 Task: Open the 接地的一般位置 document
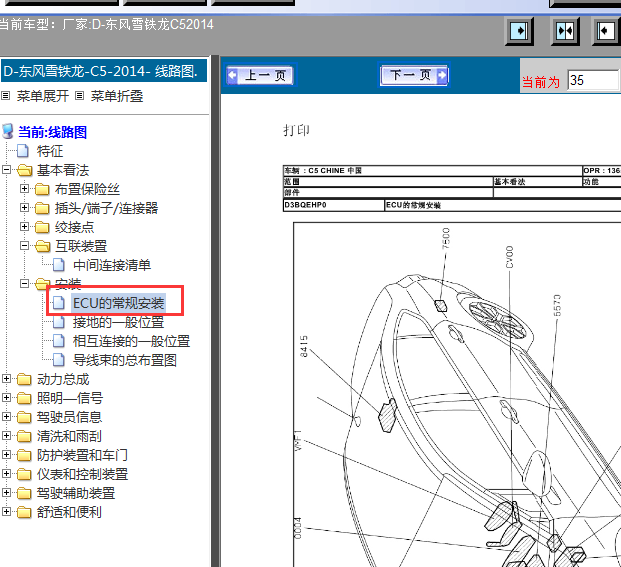(x=118, y=322)
